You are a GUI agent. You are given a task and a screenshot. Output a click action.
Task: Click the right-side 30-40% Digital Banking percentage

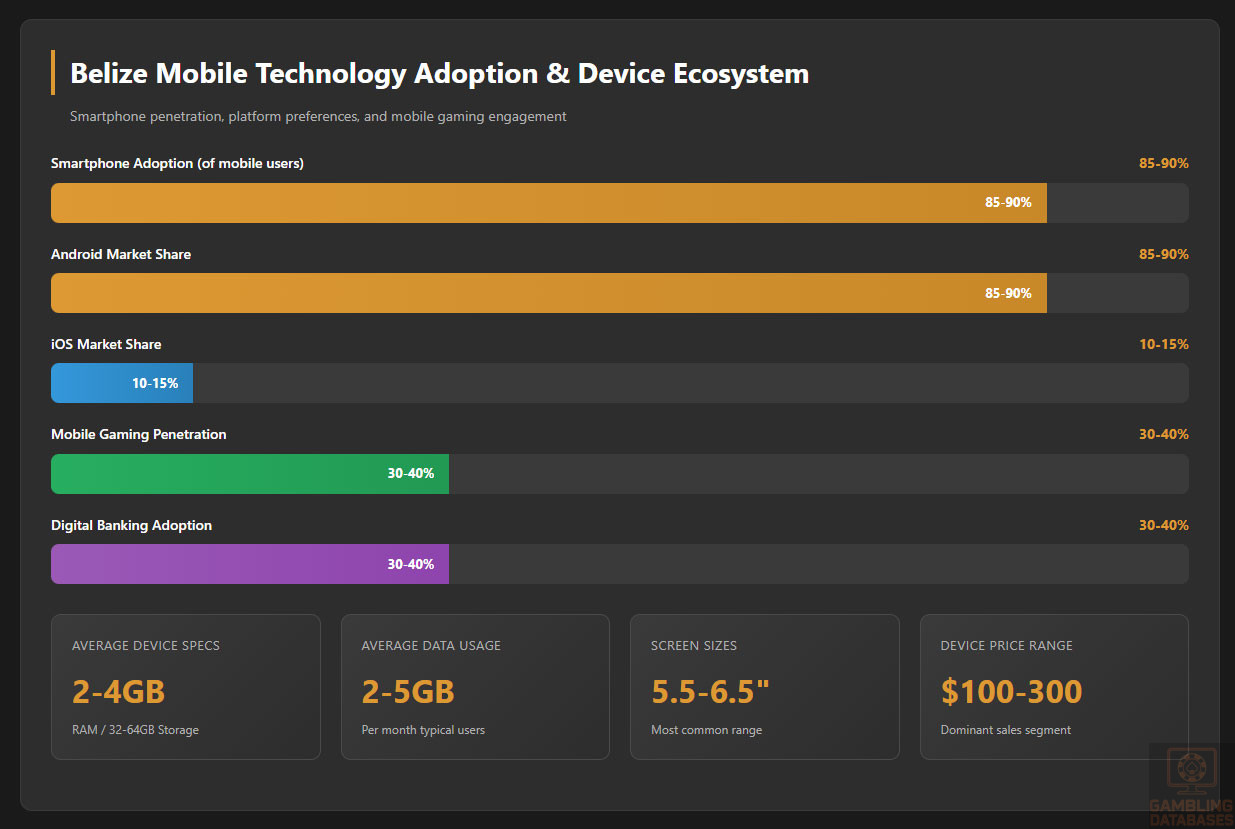[1163, 525]
